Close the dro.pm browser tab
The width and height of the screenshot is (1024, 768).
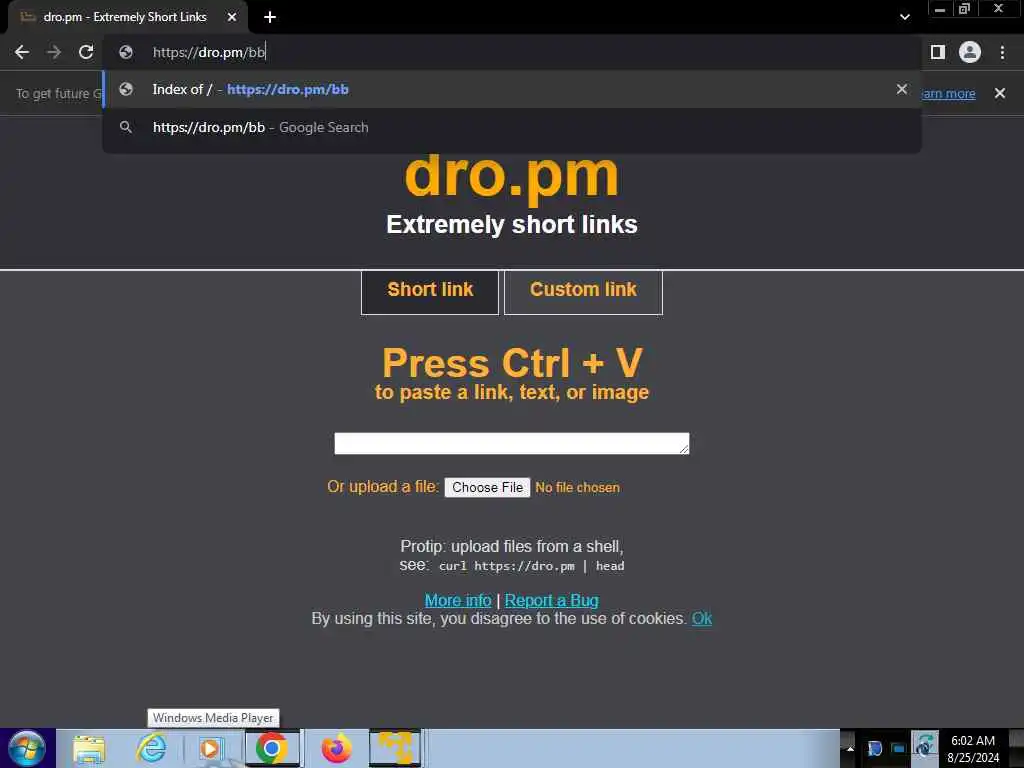coord(232,18)
